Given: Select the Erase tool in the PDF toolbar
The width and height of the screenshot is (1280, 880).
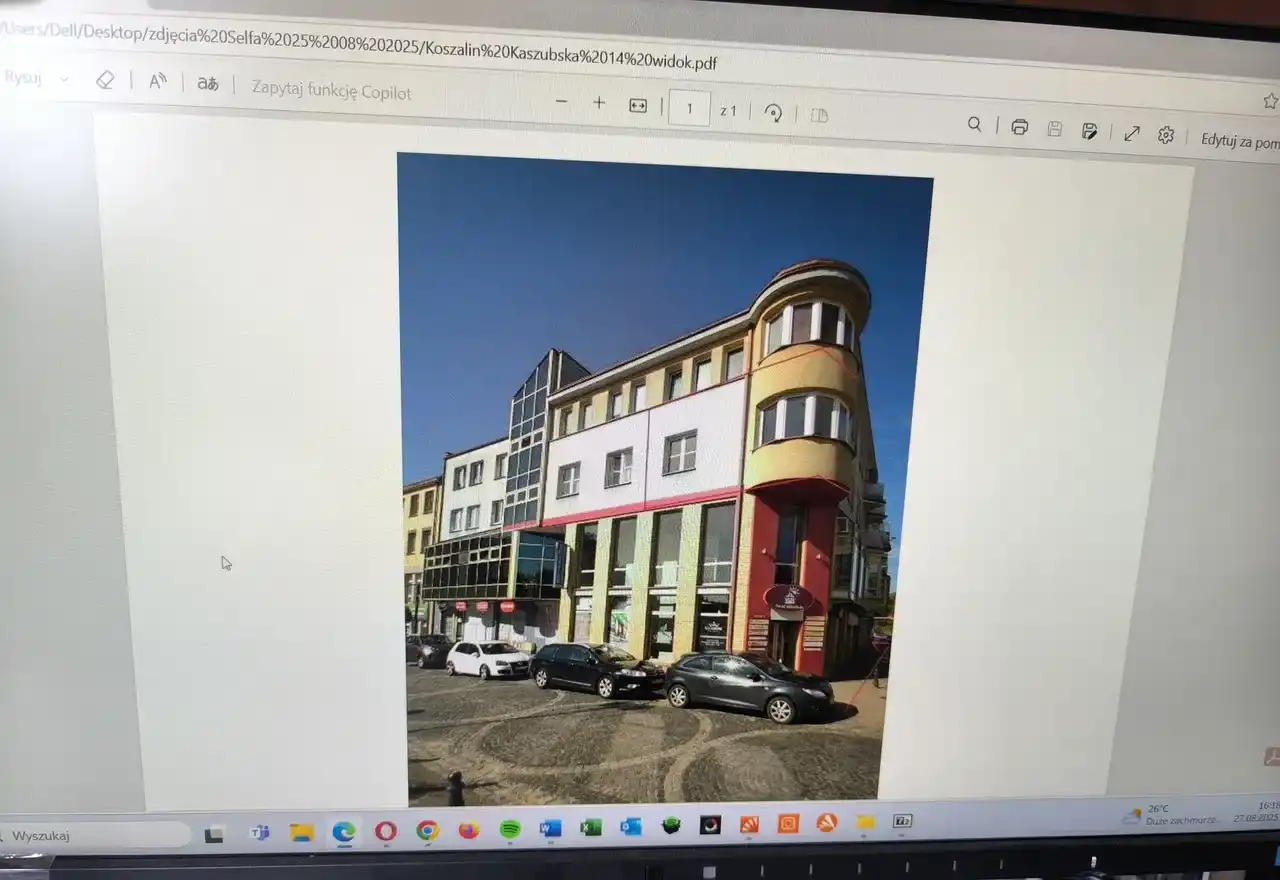Looking at the screenshot, I should pyautogui.click(x=105, y=80).
